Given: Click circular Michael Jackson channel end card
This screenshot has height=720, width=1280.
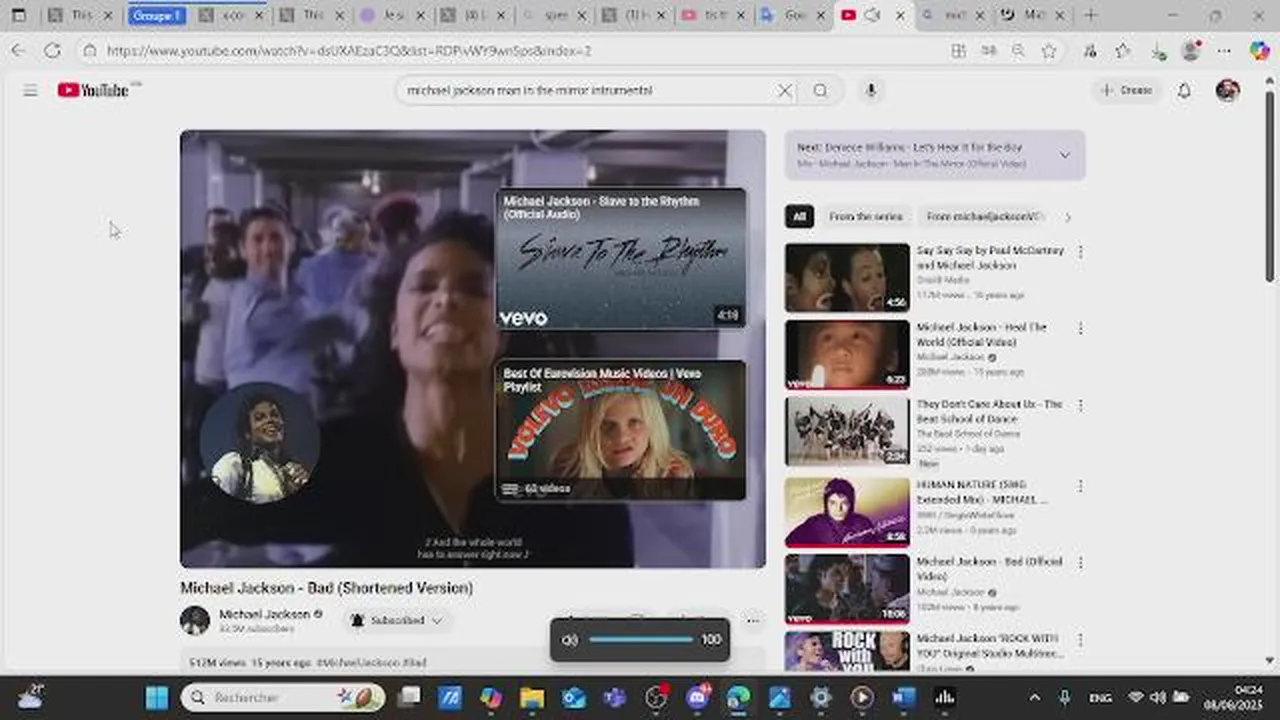Looking at the screenshot, I should click(260, 443).
